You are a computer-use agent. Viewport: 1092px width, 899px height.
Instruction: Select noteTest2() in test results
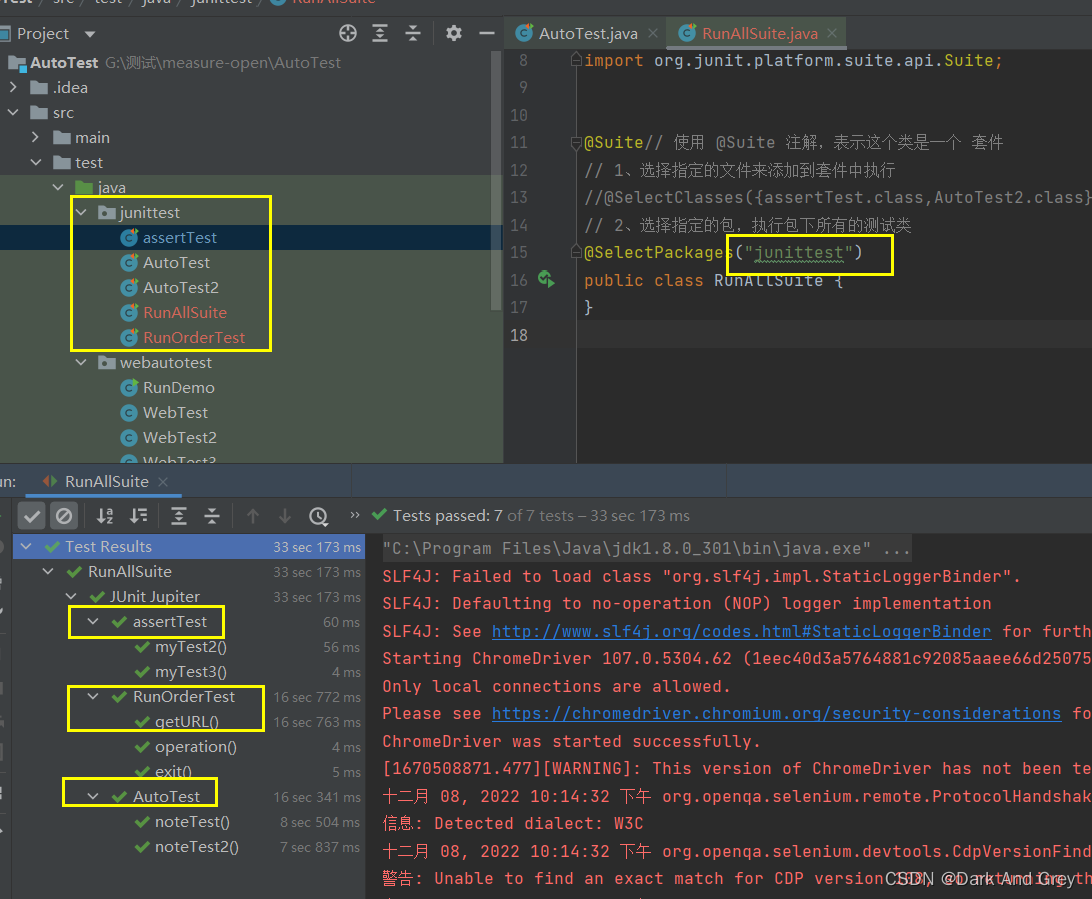click(x=196, y=847)
